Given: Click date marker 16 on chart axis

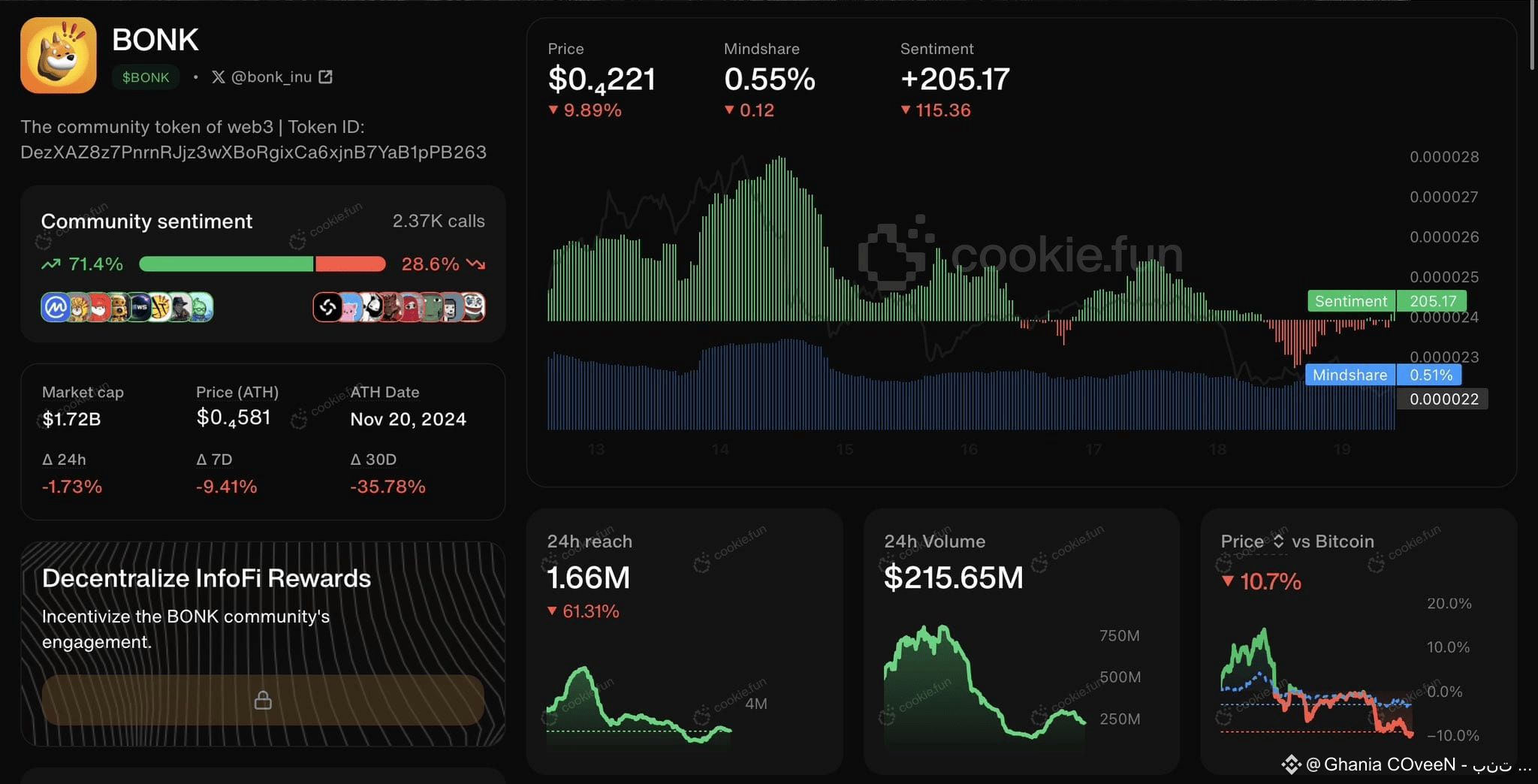Looking at the screenshot, I should pyautogui.click(x=969, y=449).
